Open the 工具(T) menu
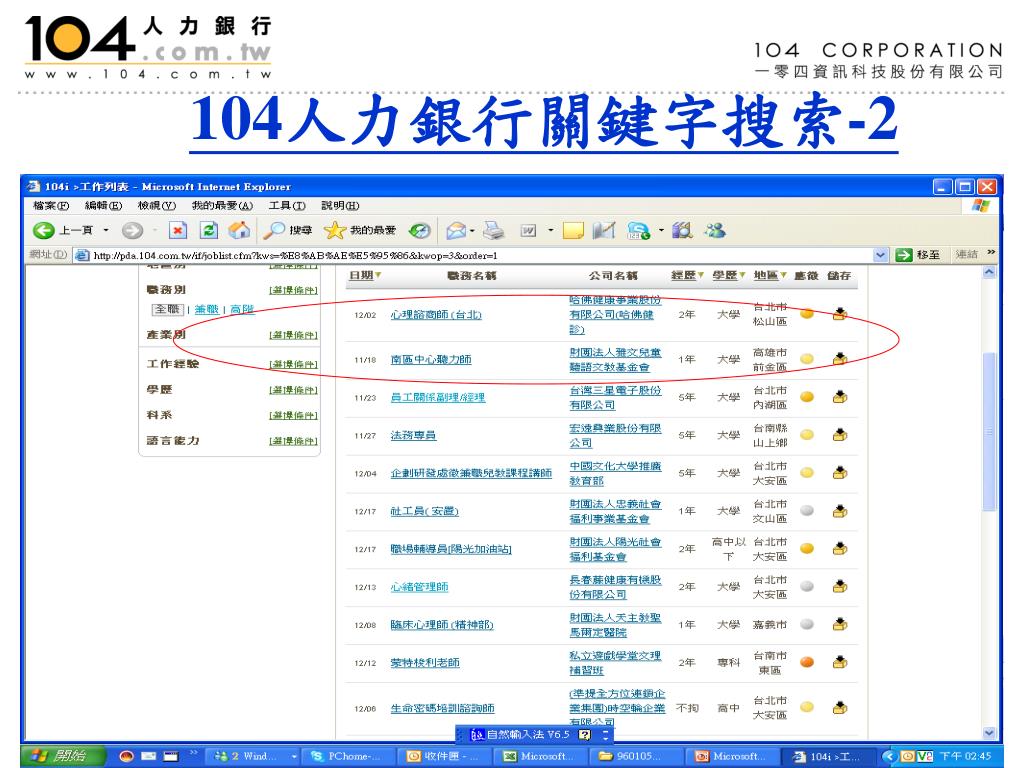The image size is (1024, 768). (x=287, y=206)
